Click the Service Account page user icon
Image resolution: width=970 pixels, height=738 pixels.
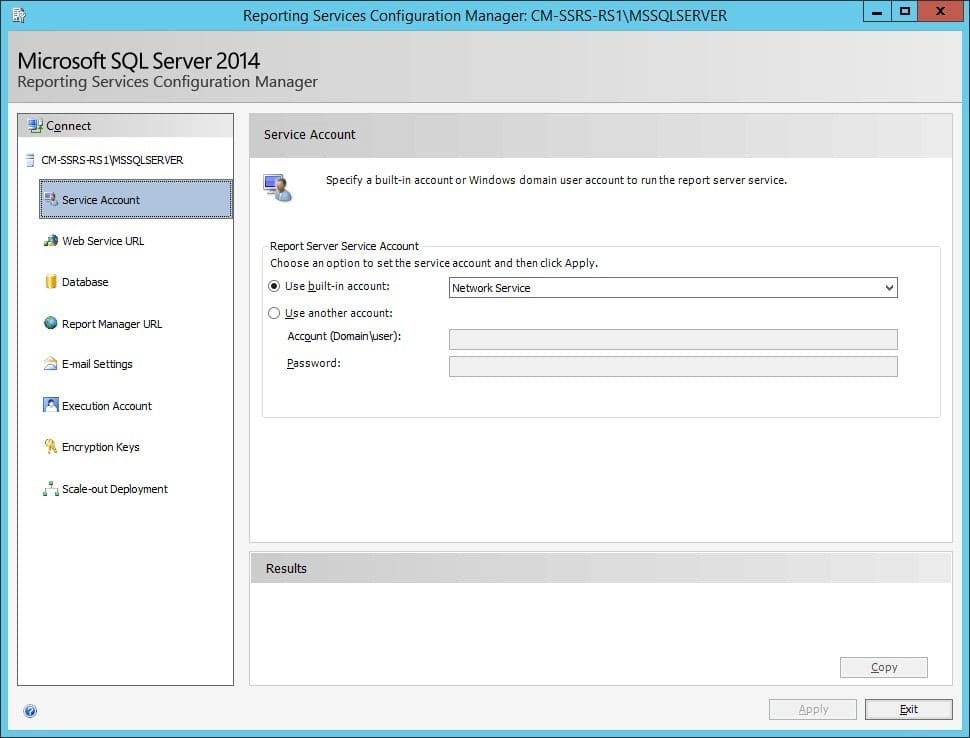coord(277,187)
